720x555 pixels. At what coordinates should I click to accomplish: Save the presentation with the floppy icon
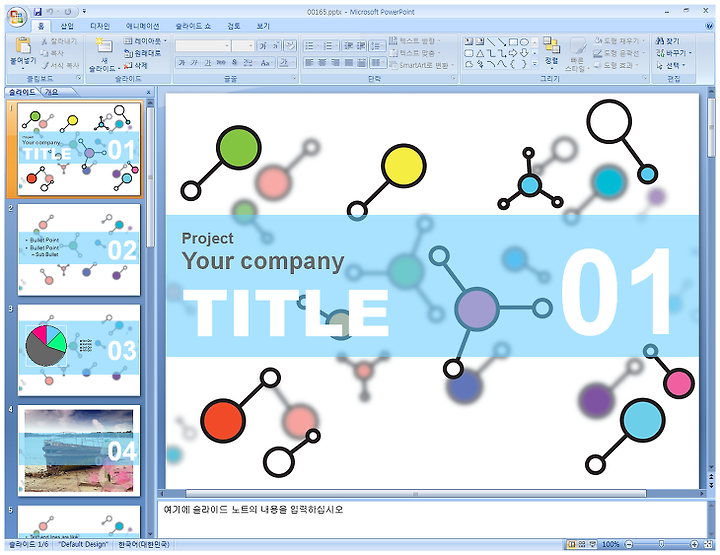coord(38,11)
